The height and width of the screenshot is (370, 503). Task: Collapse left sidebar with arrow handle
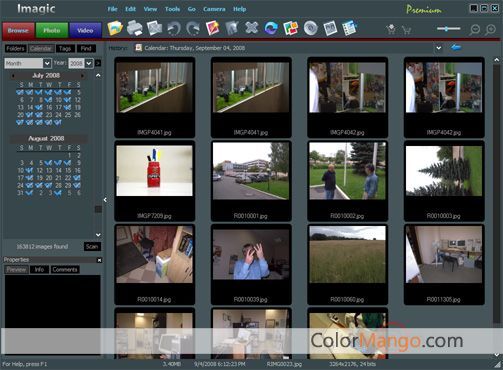pyautogui.click(x=105, y=200)
